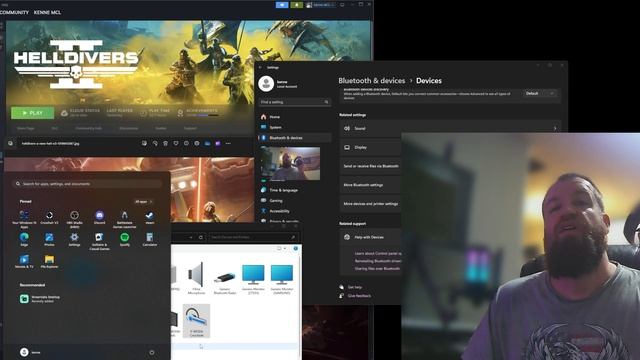640x360 pixels.
Task: Open Bluetooth device discovery Default dropdown
Action: tap(540, 93)
